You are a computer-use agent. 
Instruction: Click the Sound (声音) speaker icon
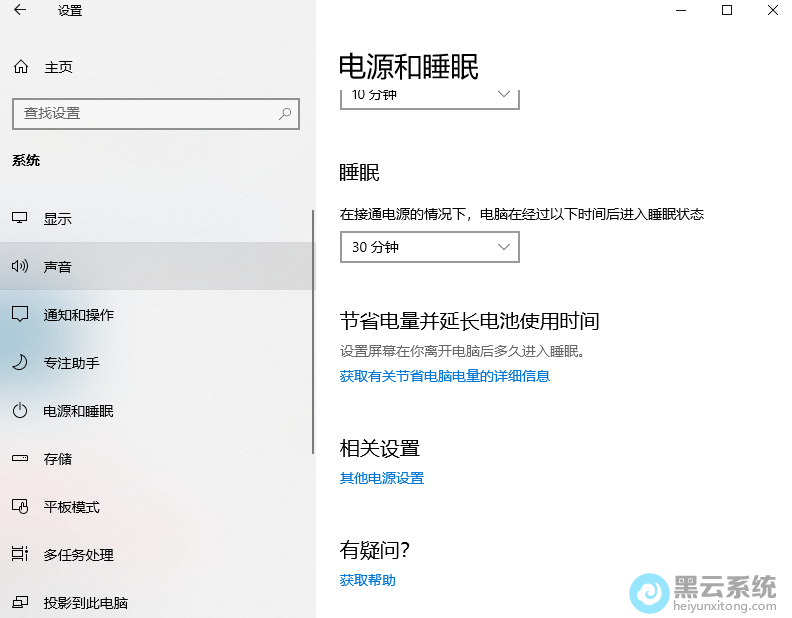(20, 267)
